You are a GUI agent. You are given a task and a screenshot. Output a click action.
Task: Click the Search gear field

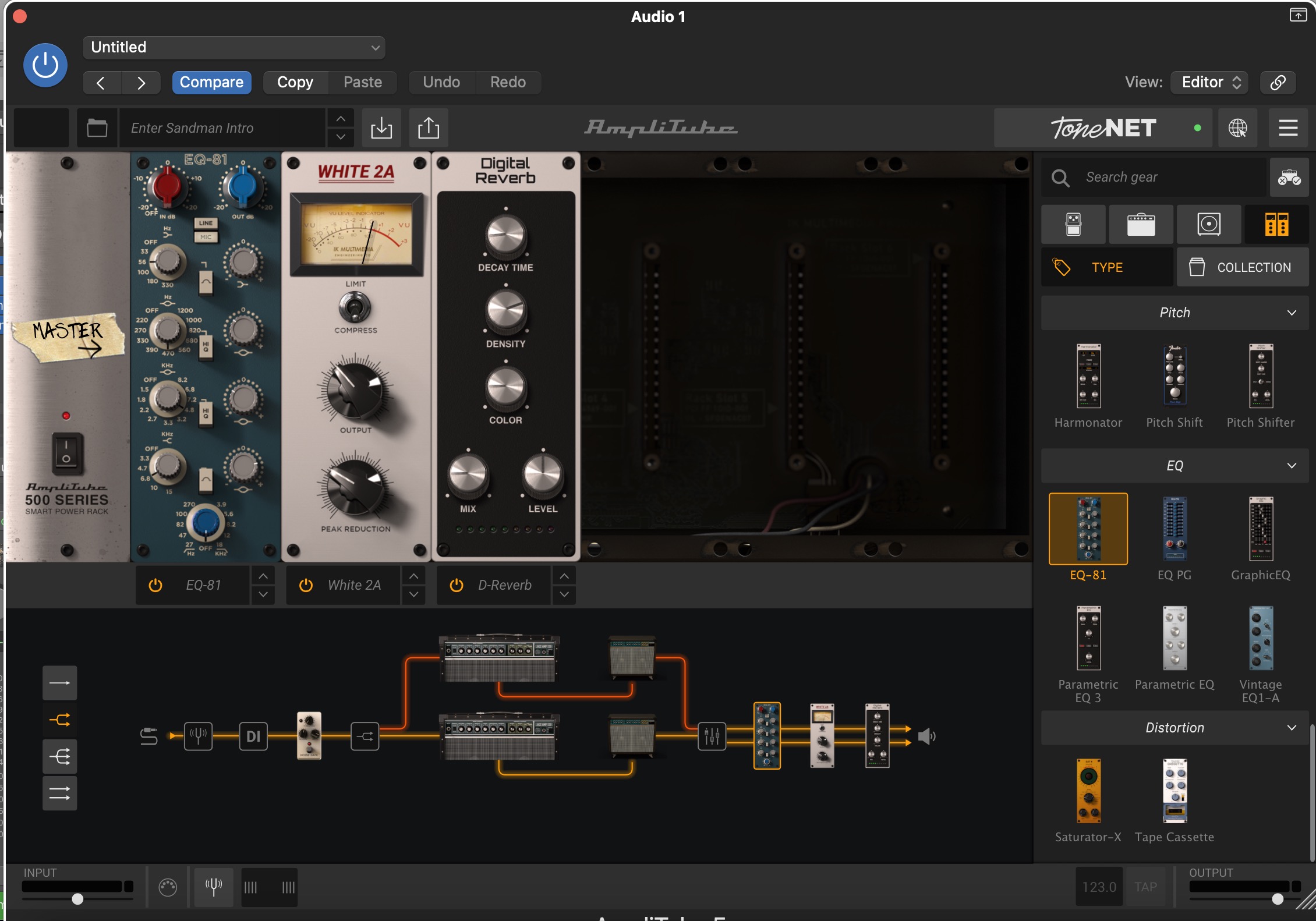point(1154,178)
